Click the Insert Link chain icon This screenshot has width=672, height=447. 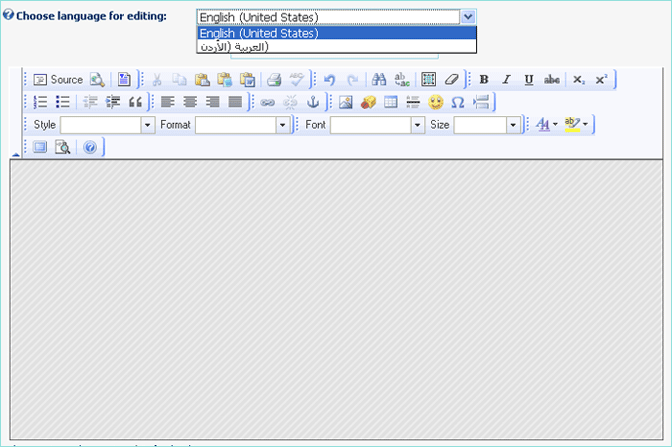click(x=267, y=102)
